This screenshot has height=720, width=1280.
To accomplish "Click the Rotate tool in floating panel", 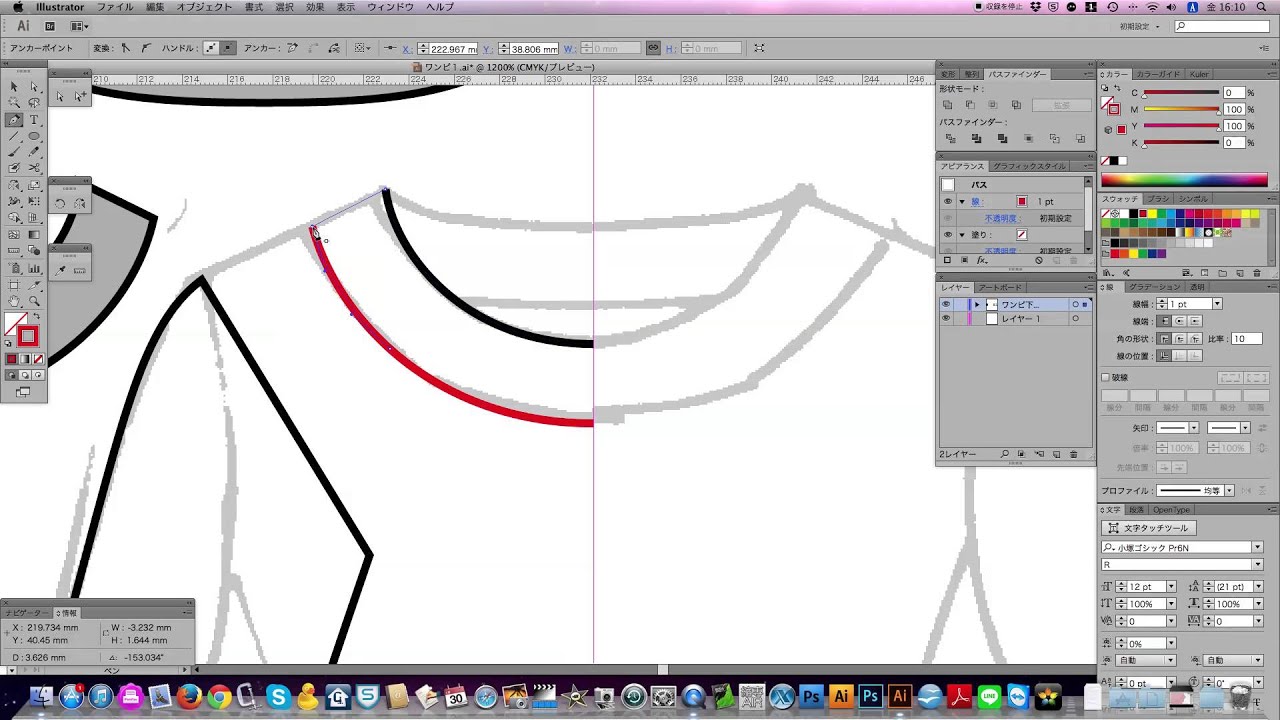I will point(60,203).
